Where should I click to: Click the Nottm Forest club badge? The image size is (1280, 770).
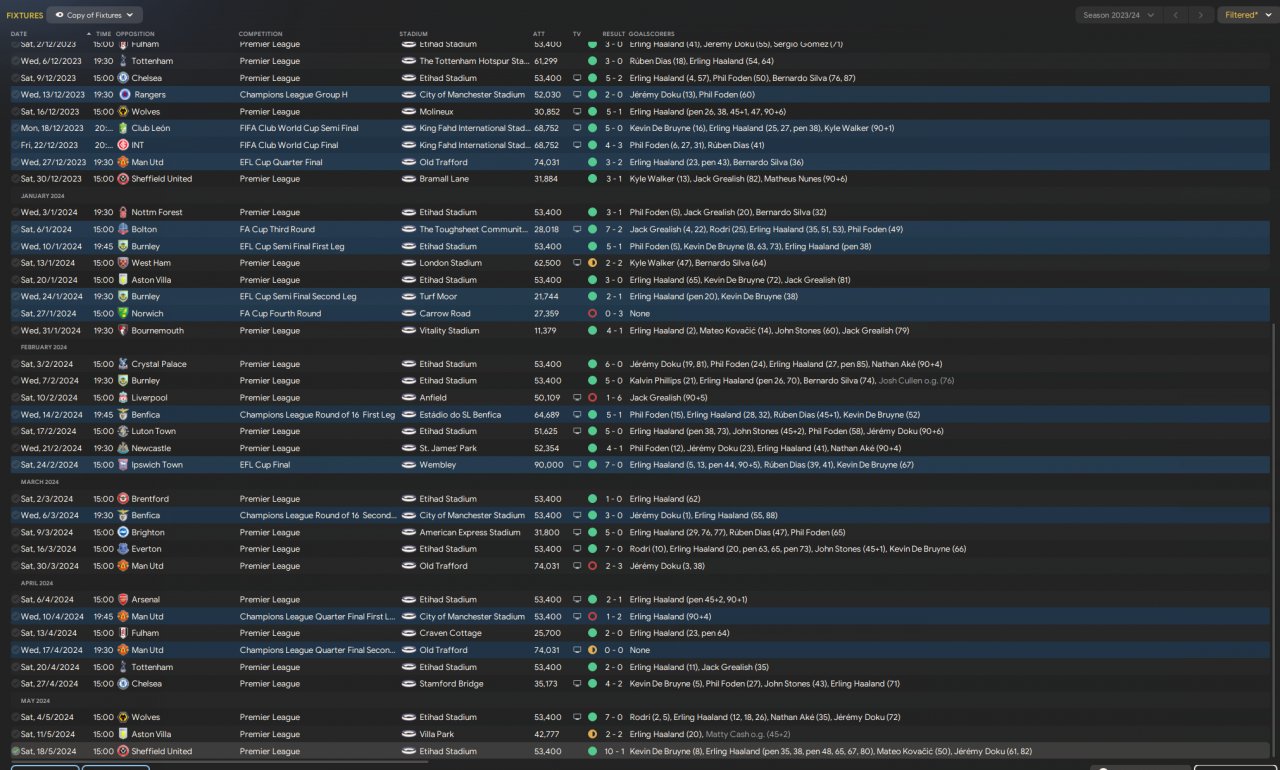pos(123,212)
